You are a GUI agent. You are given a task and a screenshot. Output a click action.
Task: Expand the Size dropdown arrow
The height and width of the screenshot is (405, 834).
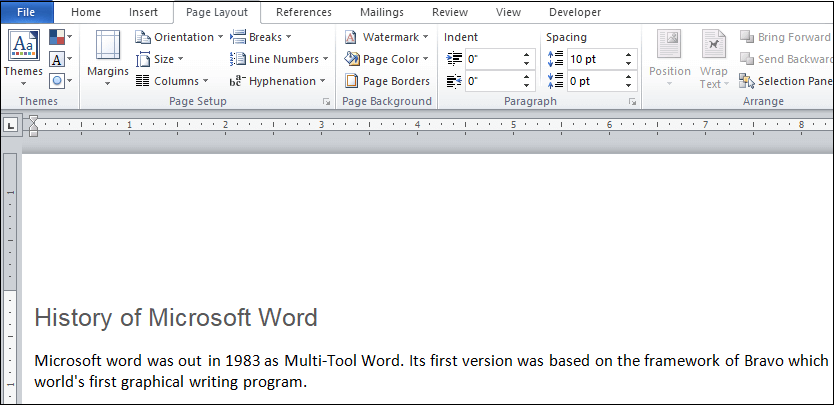[x=180, y=59]
